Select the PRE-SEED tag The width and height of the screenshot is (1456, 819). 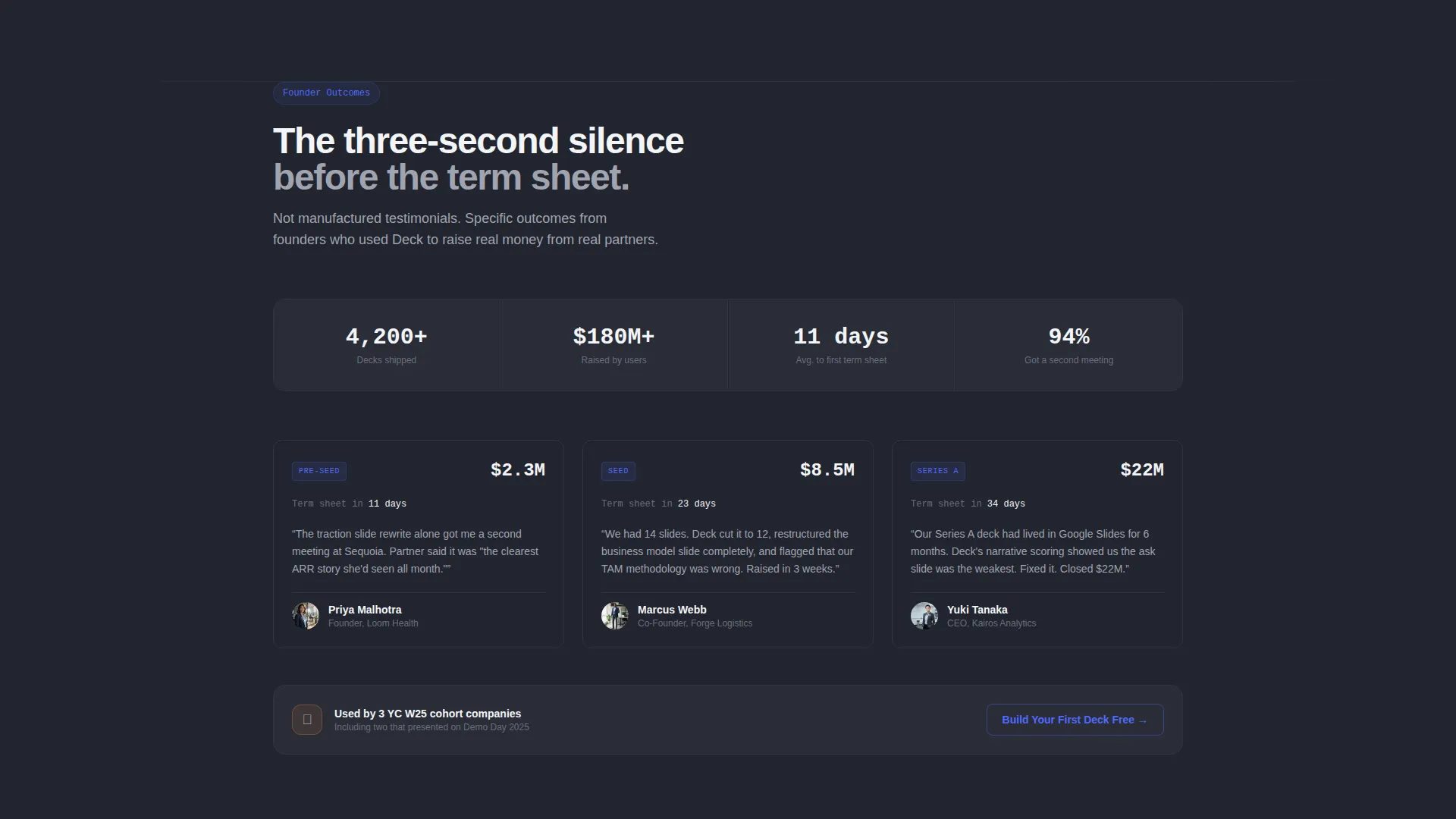point(319,471)
